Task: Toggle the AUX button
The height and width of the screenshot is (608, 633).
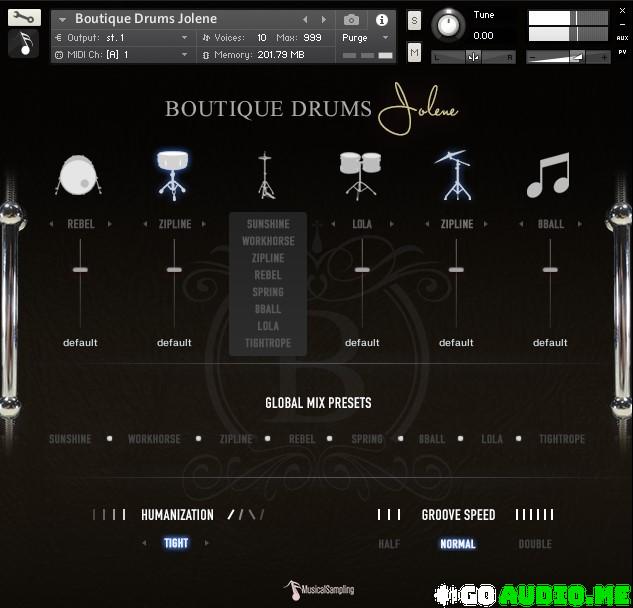Action: [x=622, y=38]
